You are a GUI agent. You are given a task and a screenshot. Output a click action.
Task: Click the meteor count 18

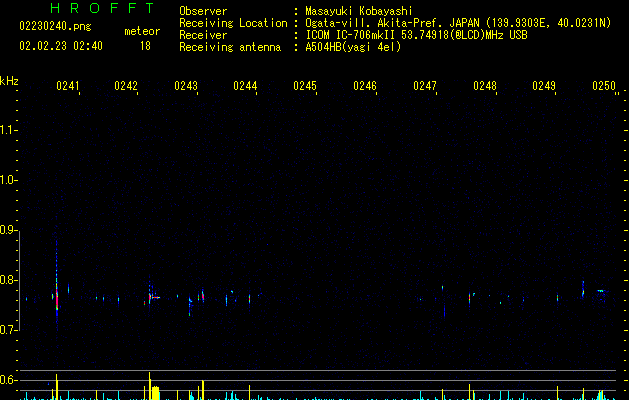tap(145, 46)
